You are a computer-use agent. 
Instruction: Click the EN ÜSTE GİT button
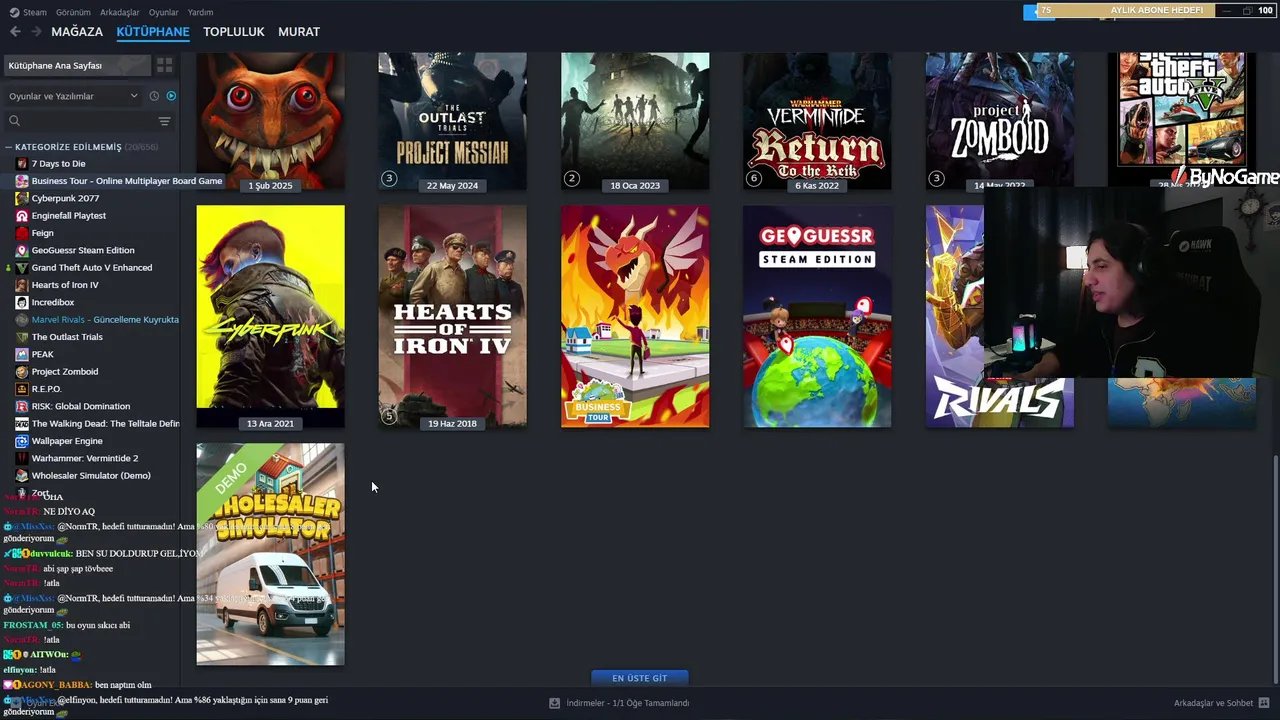[640, 678]
